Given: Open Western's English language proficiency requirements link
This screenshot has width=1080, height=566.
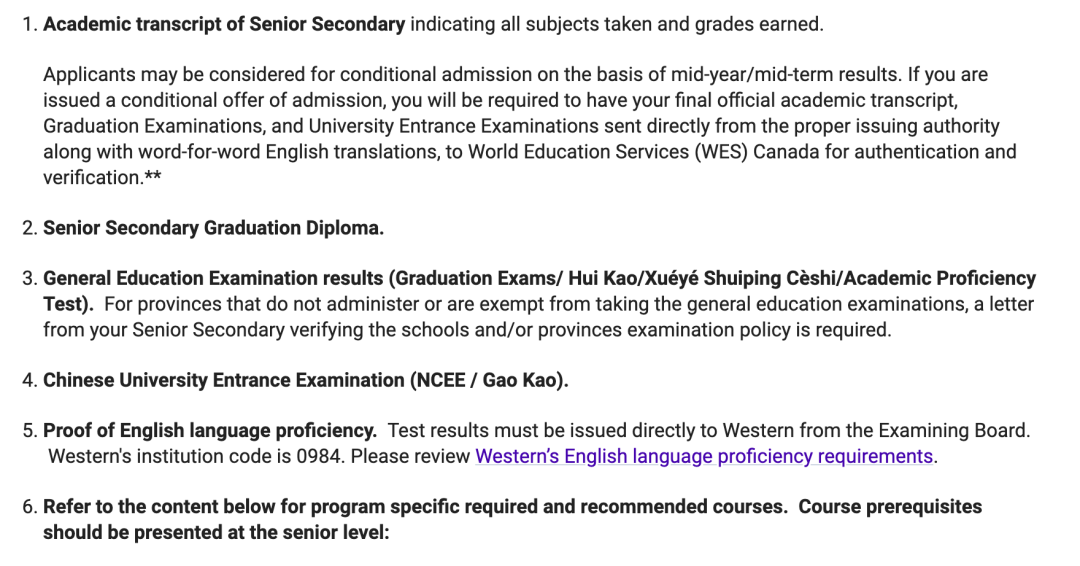Looking at the screenshot, I should (704, 456).
